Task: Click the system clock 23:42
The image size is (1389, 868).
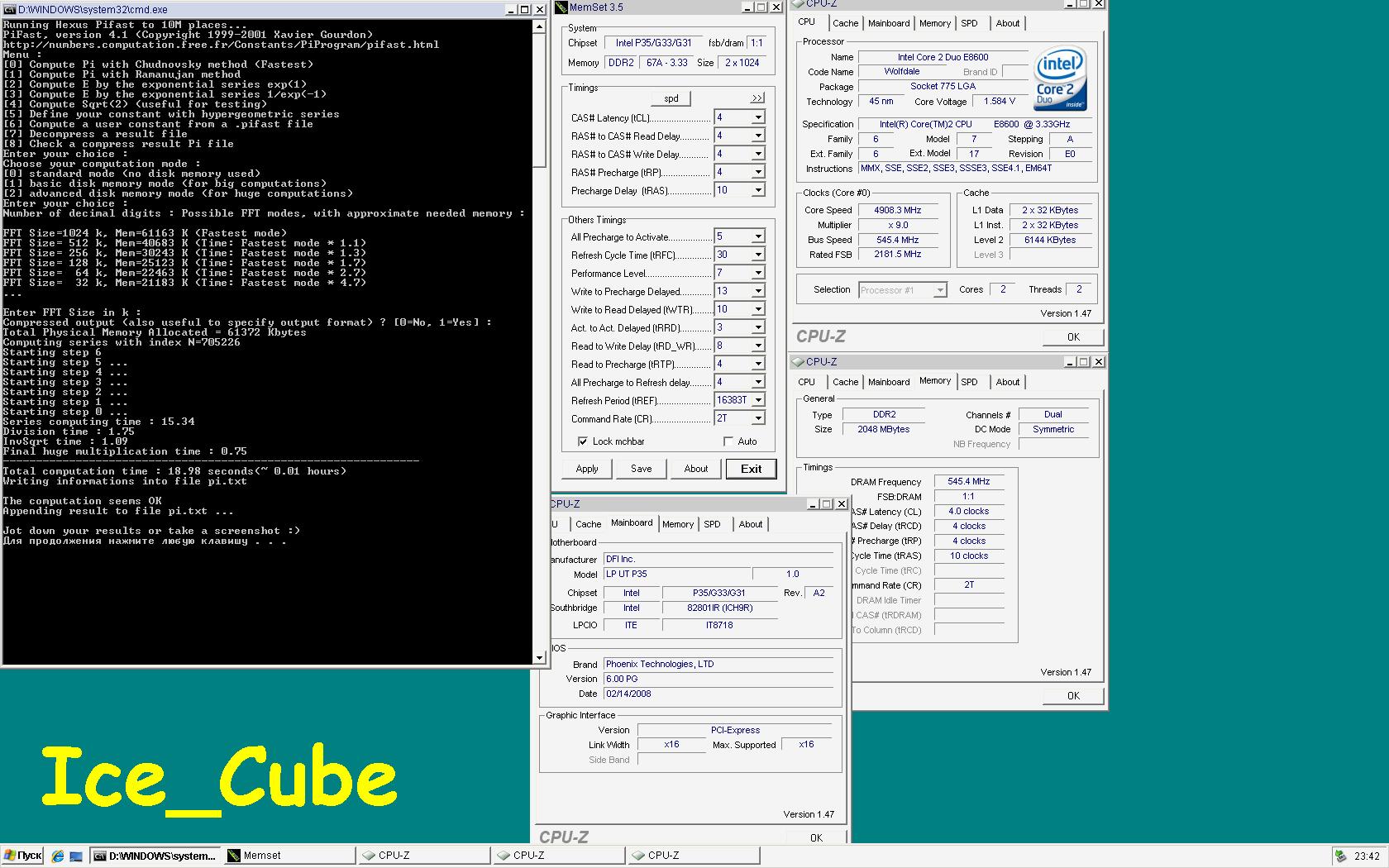Action: pyautogui.click(x=1367, y=856)
